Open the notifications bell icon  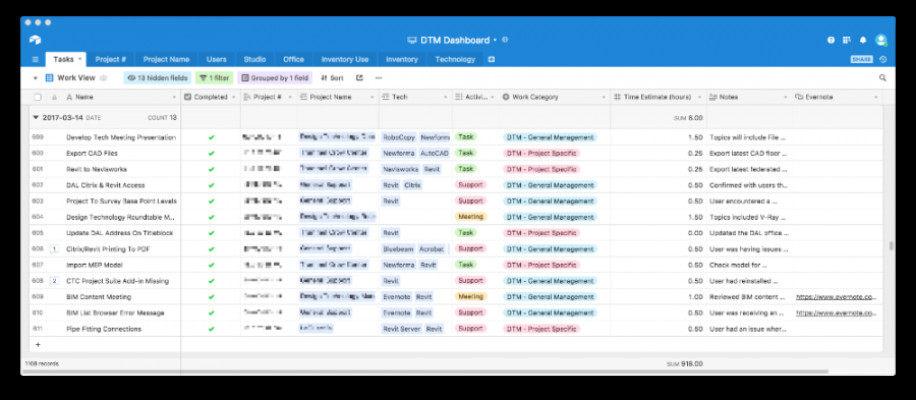coord(863,40)
